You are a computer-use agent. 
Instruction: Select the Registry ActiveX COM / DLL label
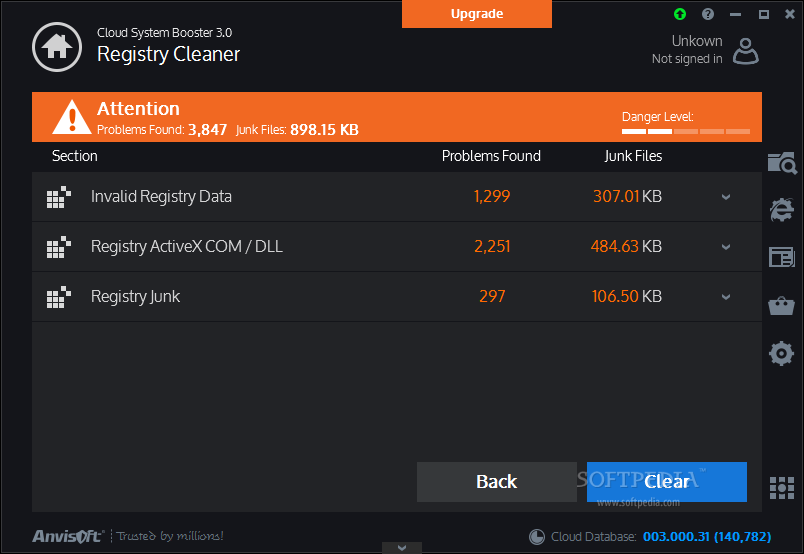(187, 246)
